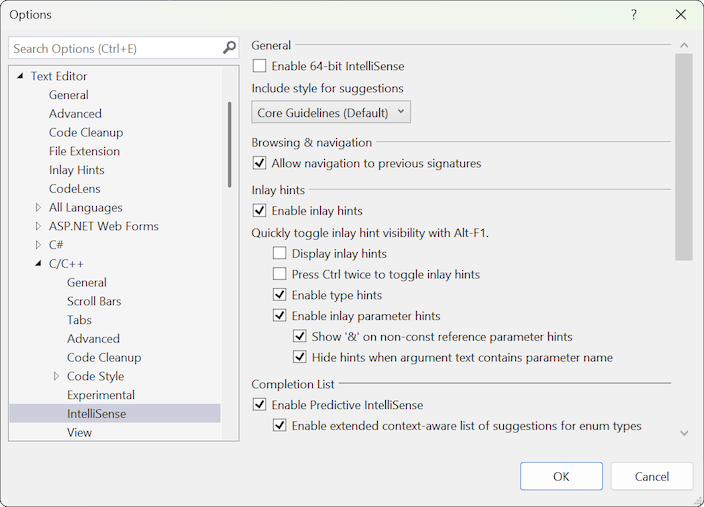Select CodeLens in the options tree
Viewport: 704px width, 507px height.
(x=75, y=189)
